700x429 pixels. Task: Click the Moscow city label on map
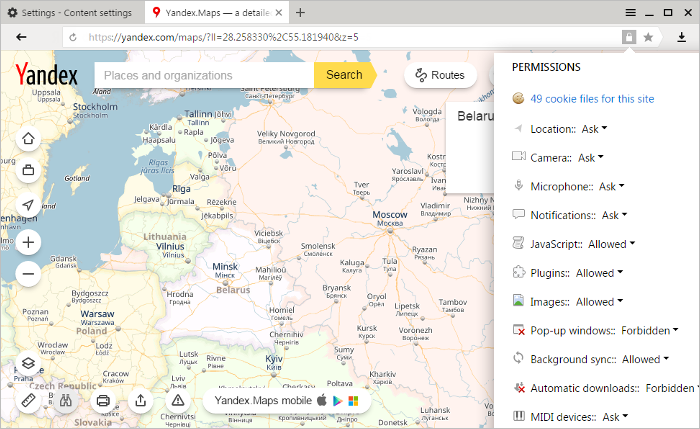point(390,214)
